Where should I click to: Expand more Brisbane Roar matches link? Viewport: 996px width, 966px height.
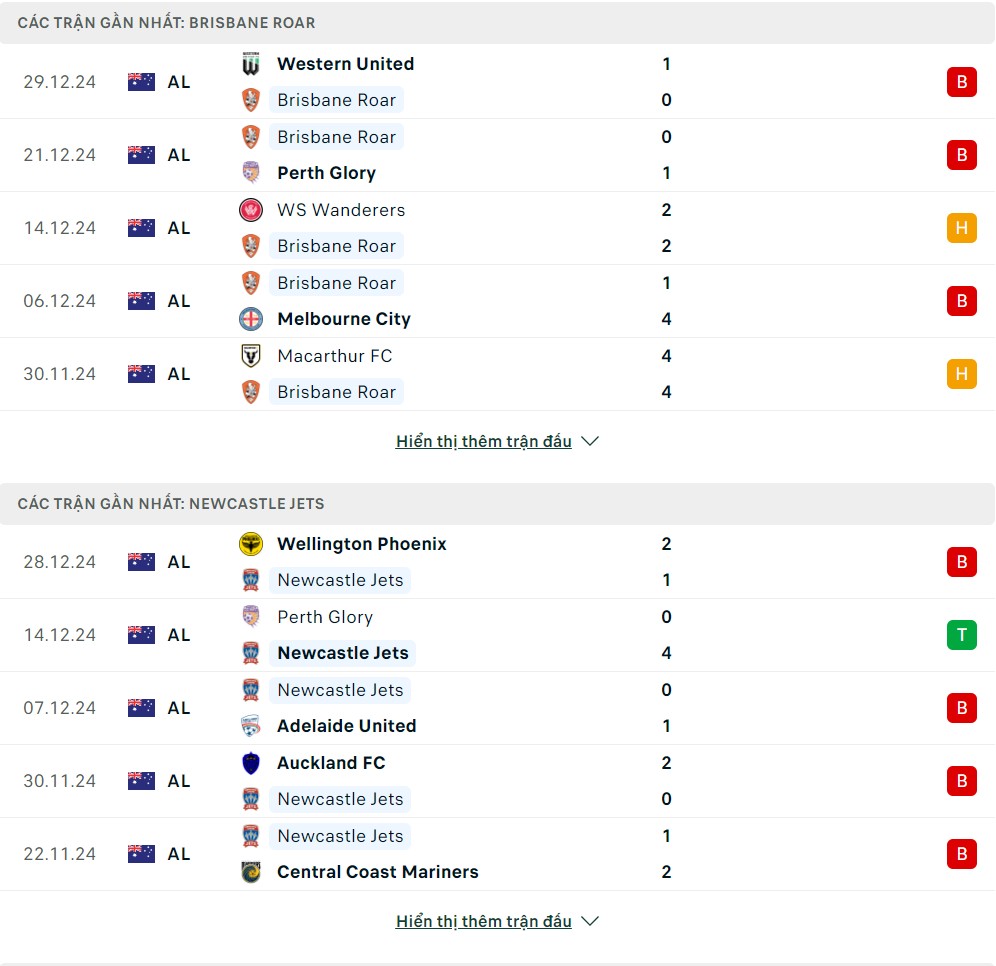pos(483,441)
